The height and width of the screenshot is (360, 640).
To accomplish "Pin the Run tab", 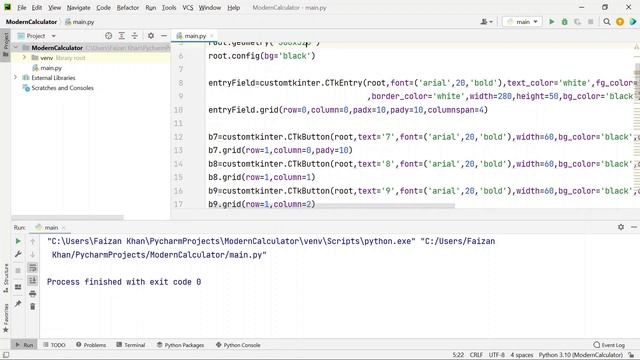I will (18, 304).
